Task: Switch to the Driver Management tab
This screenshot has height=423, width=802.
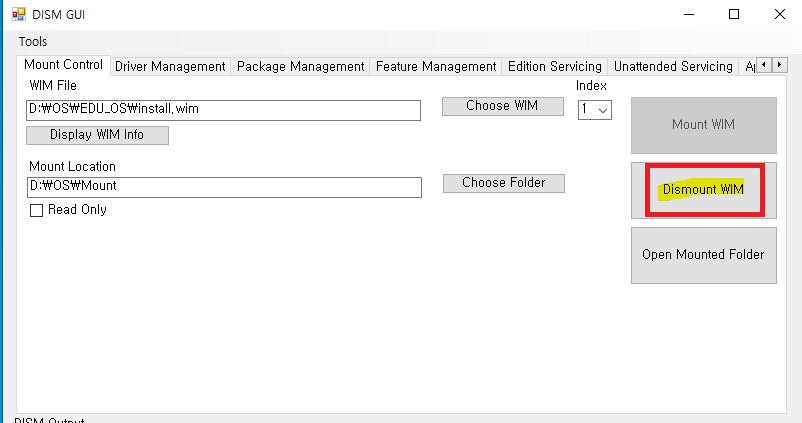Action: tap(170, 66)
